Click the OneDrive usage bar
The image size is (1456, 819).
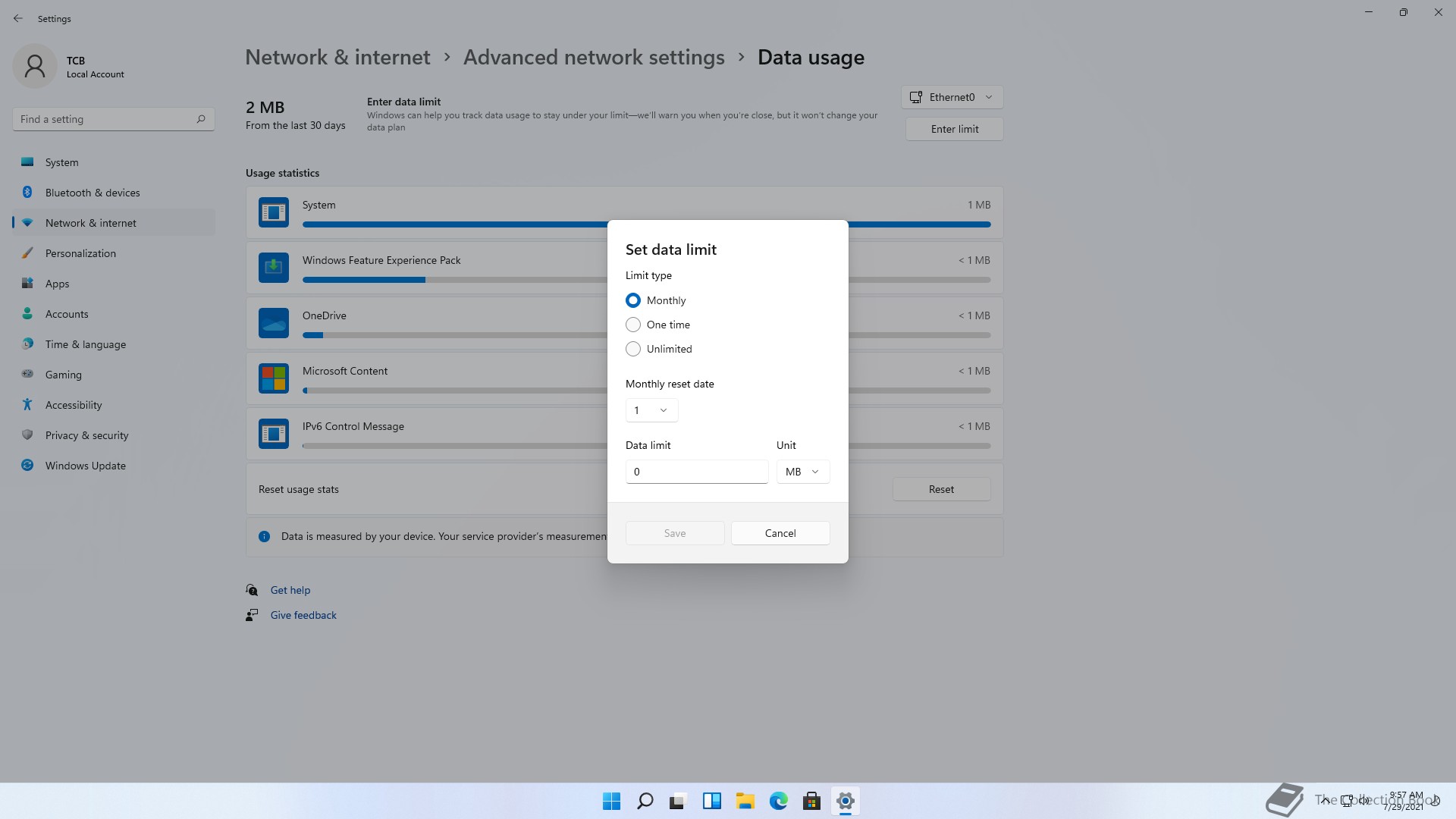pyautogui.click(x=646, y=335)
